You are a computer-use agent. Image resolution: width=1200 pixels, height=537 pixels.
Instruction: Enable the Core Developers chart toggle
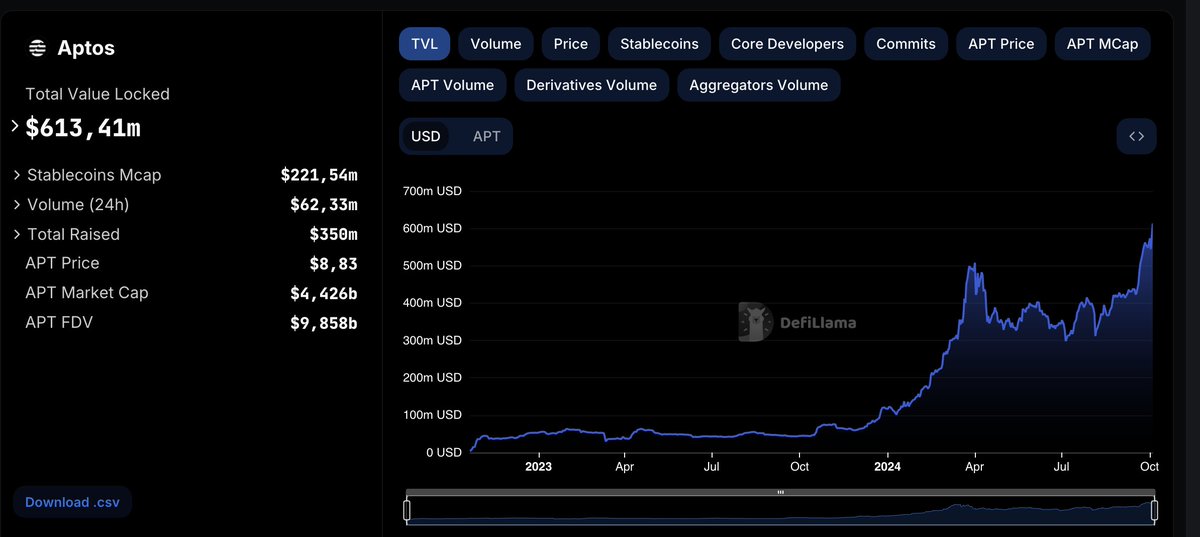click(x=787, y=44)
